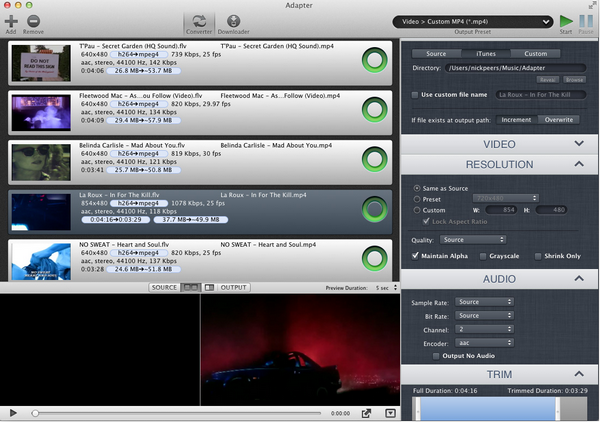Open the Encoder dropdown showing aac
Image resolution: width=600 pixels, height=422 pixels.
point(484,340)
